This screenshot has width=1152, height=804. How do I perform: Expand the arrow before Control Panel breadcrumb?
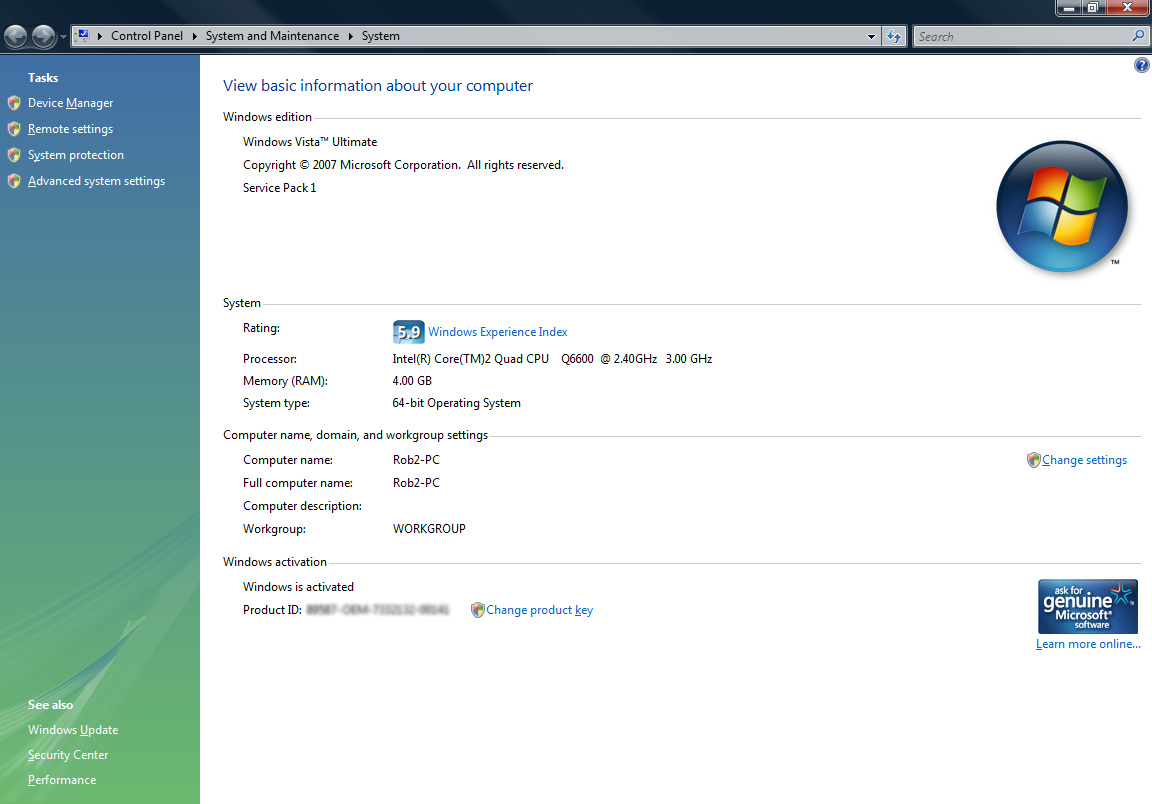click(100, 36)
